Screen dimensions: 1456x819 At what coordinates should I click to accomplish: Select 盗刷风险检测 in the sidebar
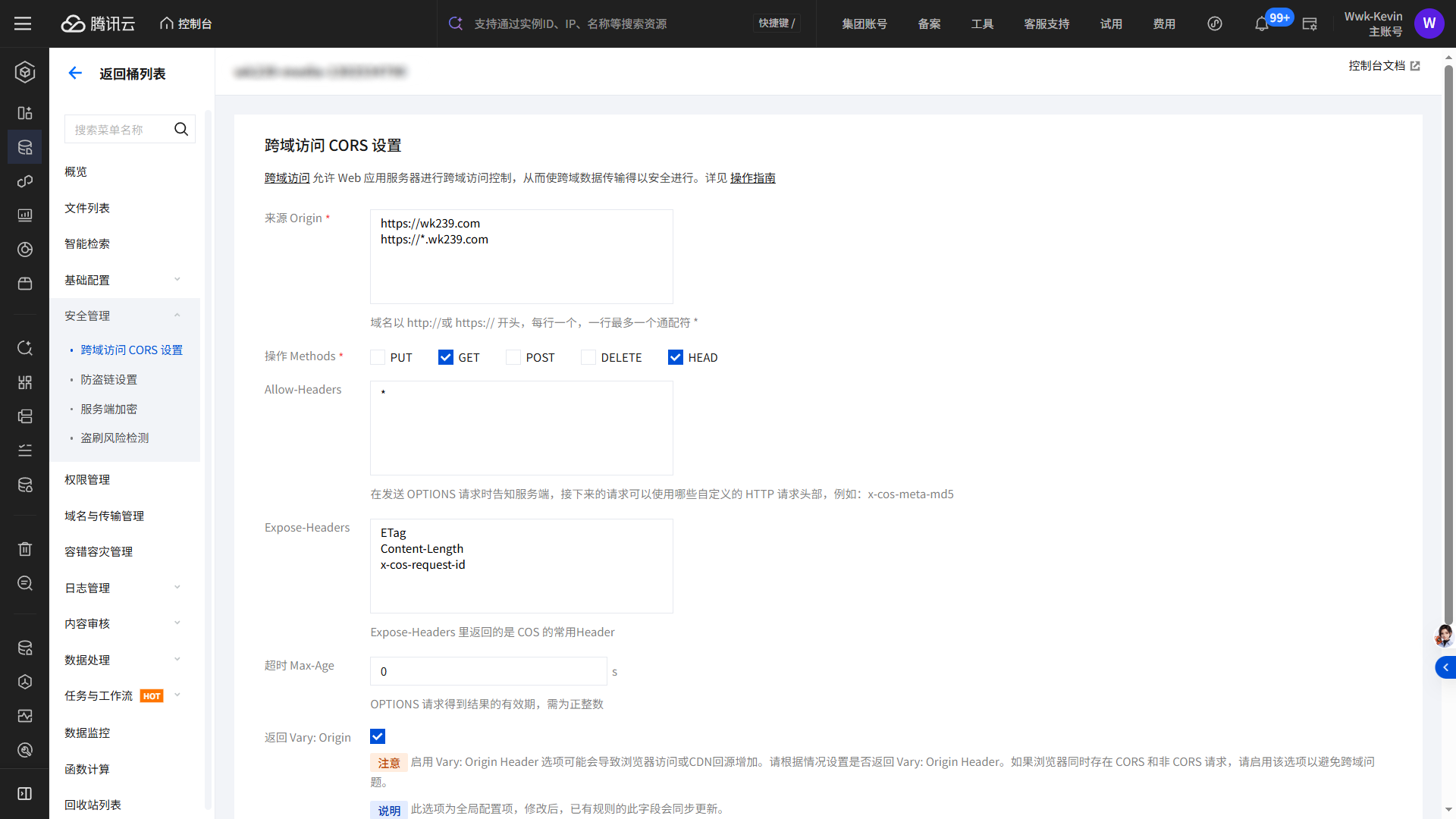point(115,438)
